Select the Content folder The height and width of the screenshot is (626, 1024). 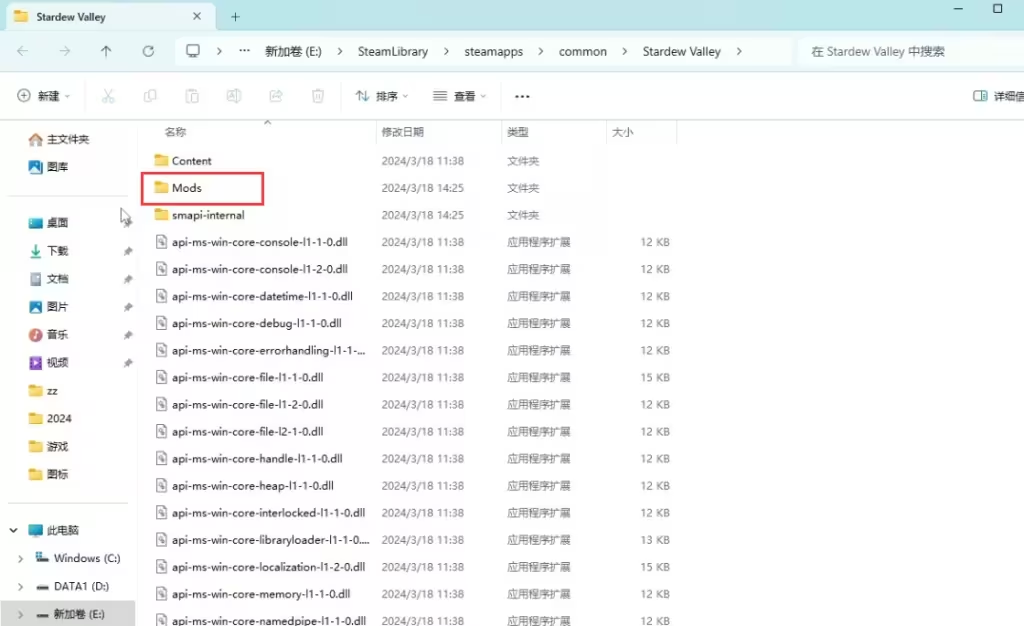coord(183,161)
